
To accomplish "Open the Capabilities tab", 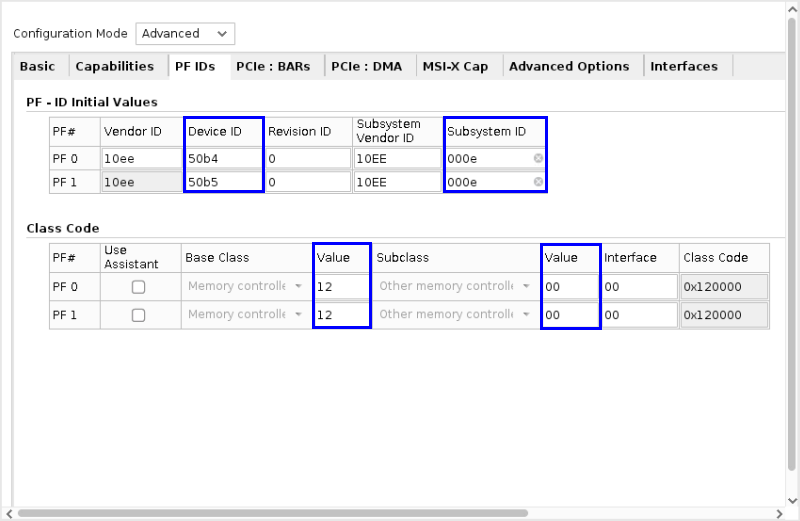I will click(114, 66).
